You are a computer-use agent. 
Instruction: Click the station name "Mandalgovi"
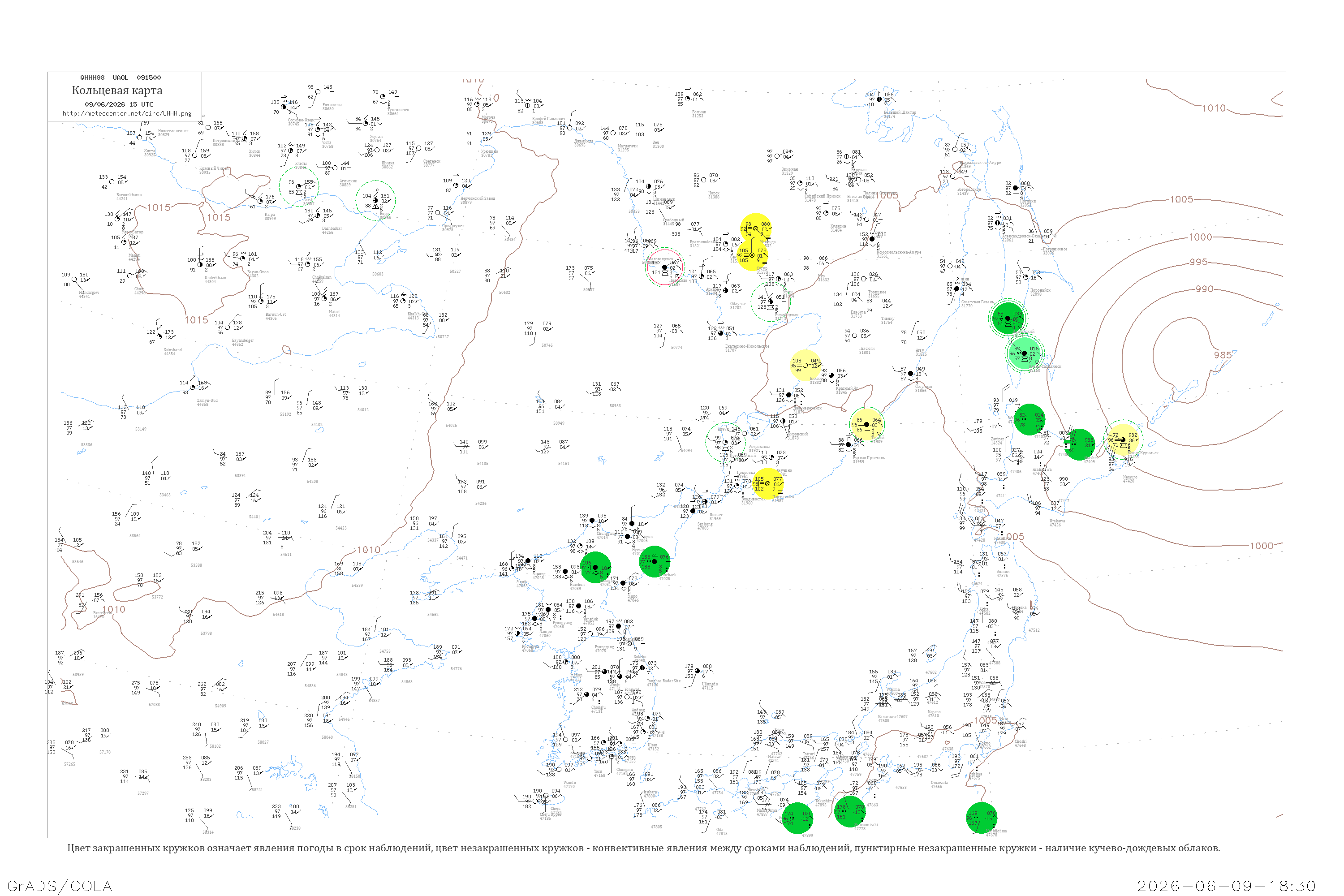coord(89,293)
